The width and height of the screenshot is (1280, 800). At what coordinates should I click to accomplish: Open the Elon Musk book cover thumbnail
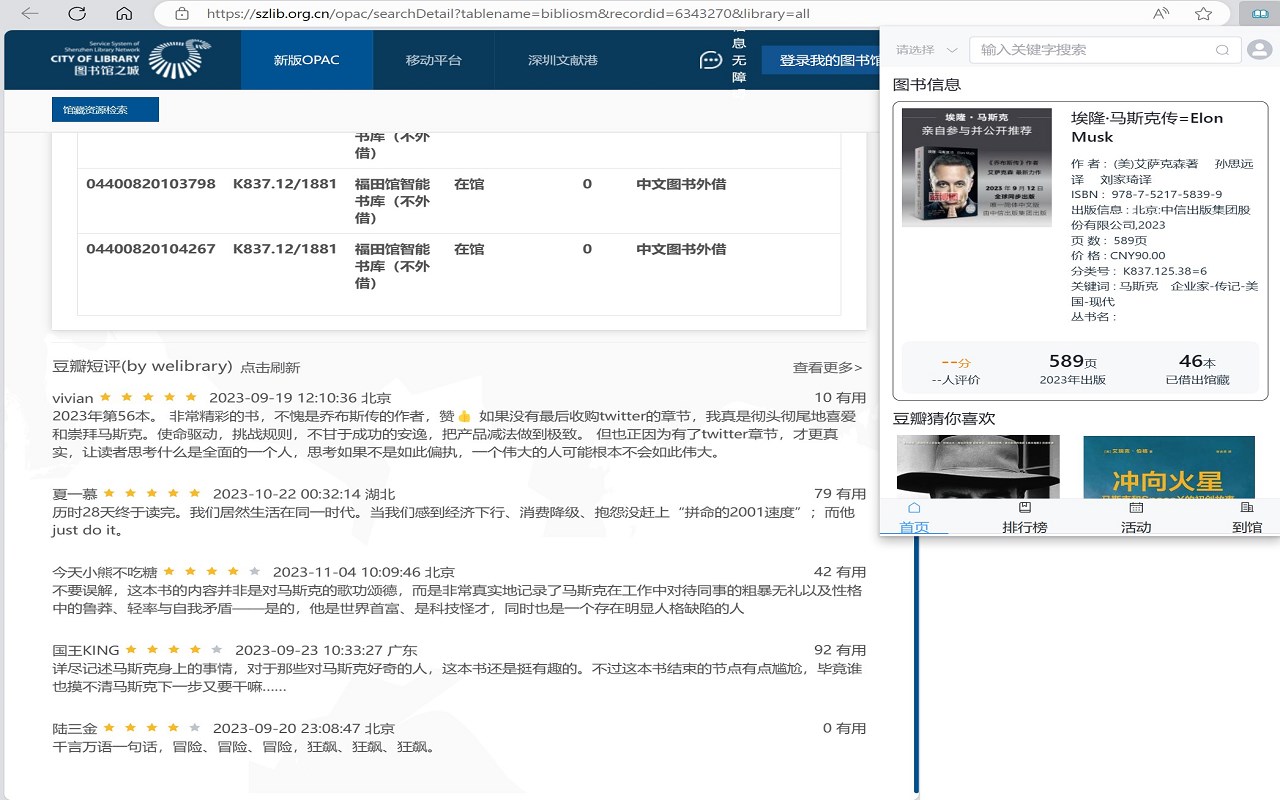(977, 167)
